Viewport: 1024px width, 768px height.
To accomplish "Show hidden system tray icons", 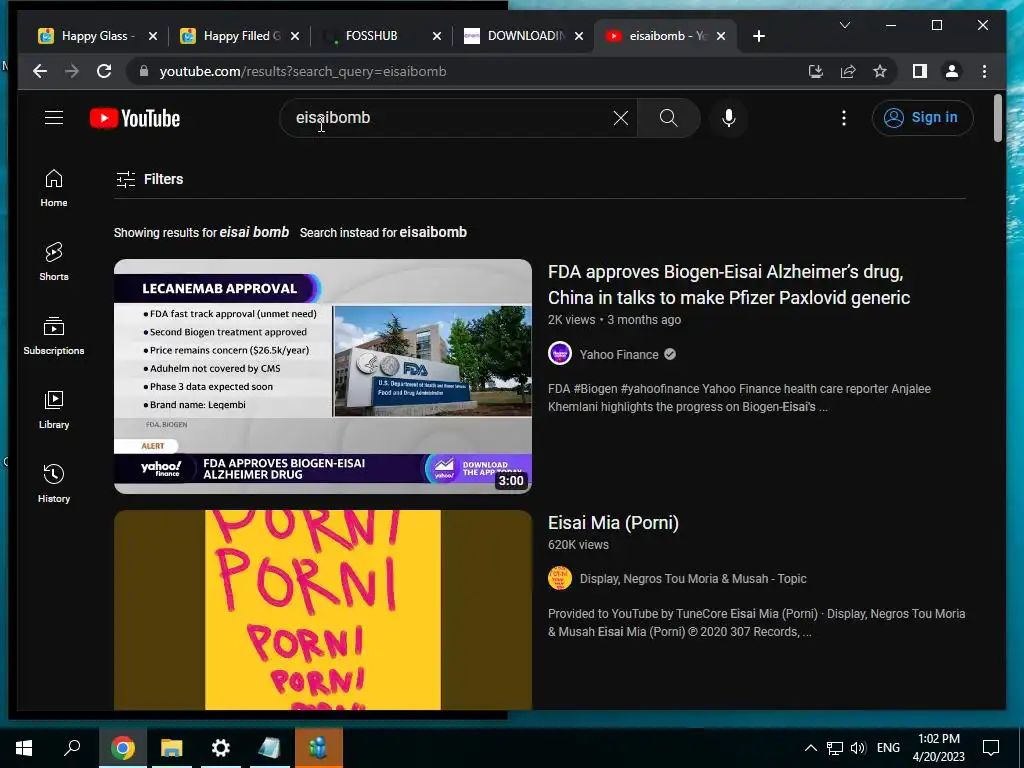I will click(810, 748).
